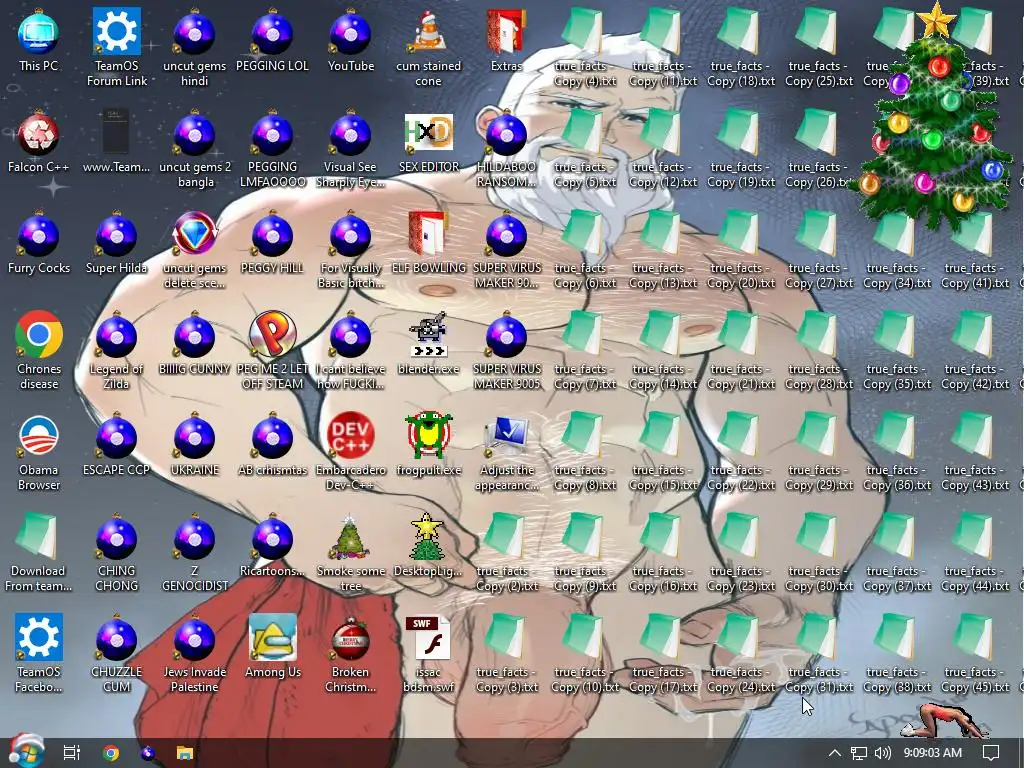Viewport: 1024px width, 768px height.
Task: Select the www.Team... text file icon
Action: coord(116,142)
